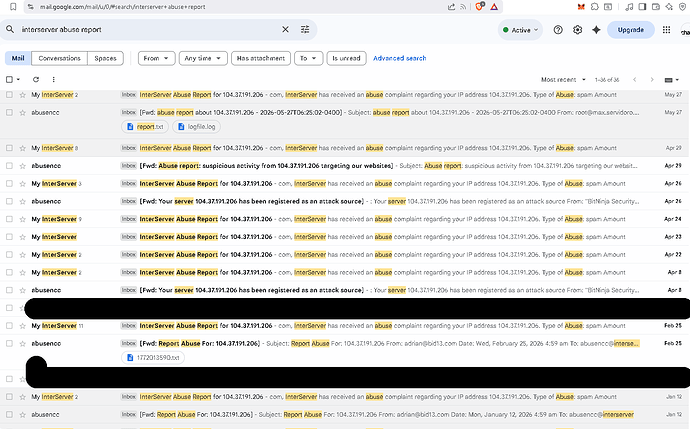690x429 pixels.
Task: Toggle the Is unread filter
Action: (x=346, y=58)
